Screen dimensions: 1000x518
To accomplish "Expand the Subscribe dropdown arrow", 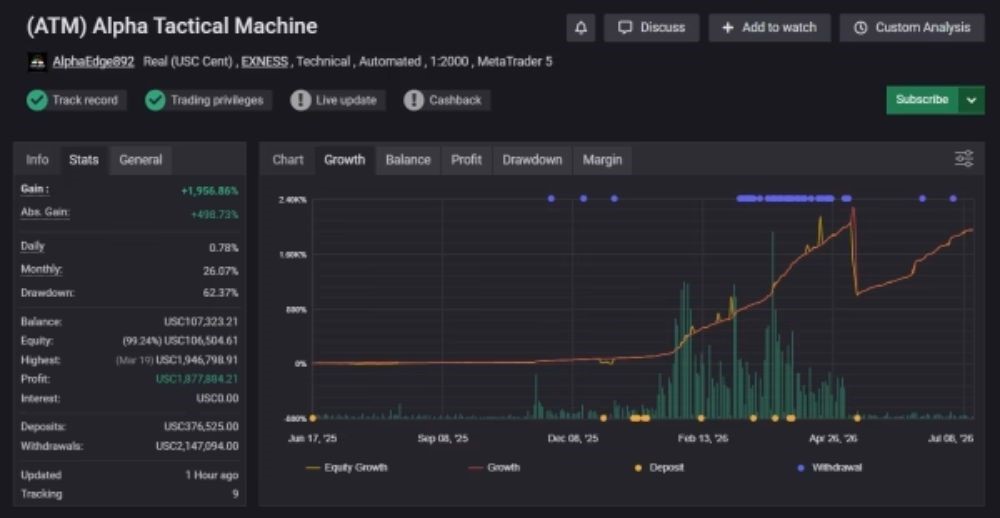I will [x=971, y=100].
